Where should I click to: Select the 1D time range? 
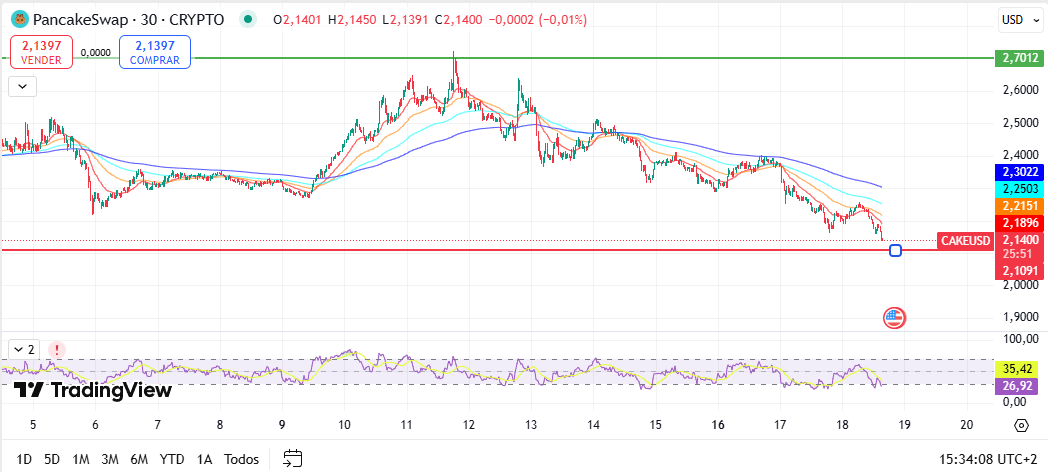[24, 459]
